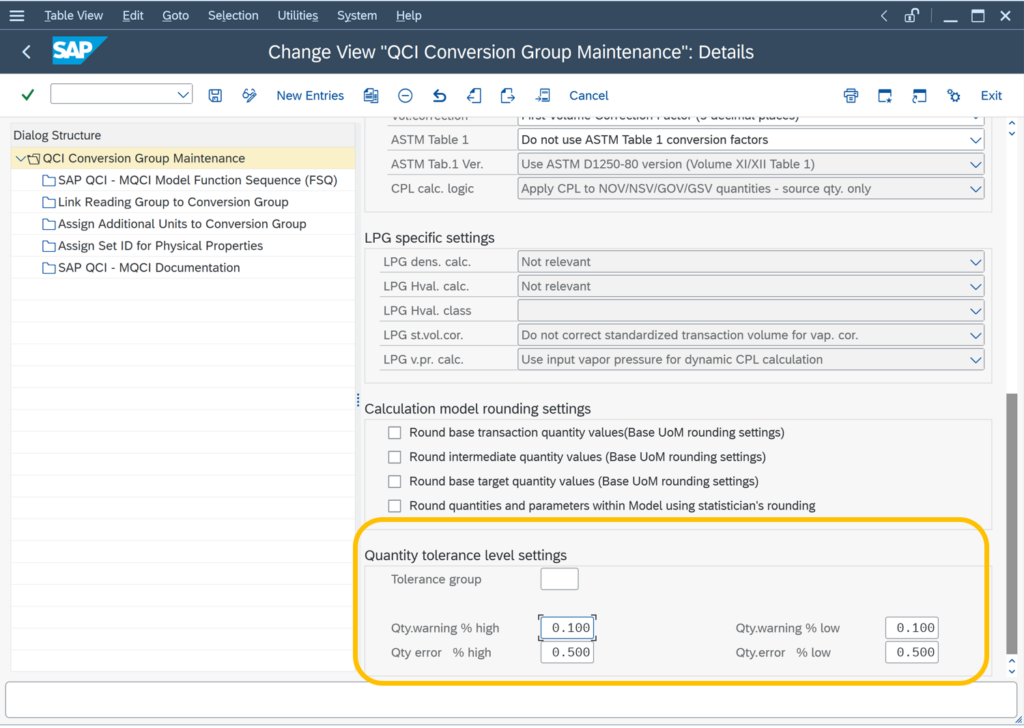This screenshot has width=1024, height=728.
Task: Click the Qty error % high field
Action: 567,652
